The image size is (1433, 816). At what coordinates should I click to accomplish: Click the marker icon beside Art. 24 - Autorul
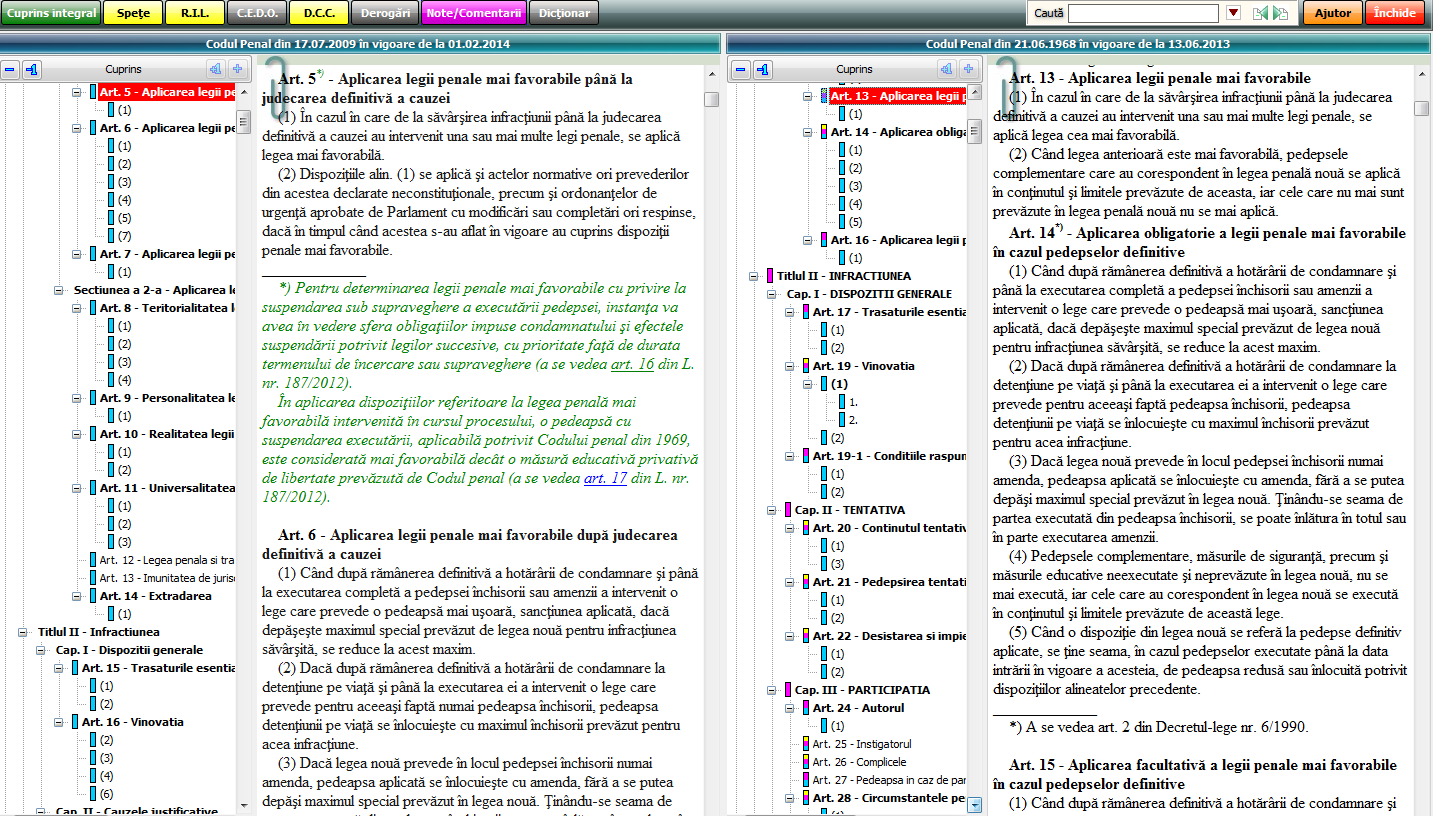pyautogui.click(x=806, y=708)
